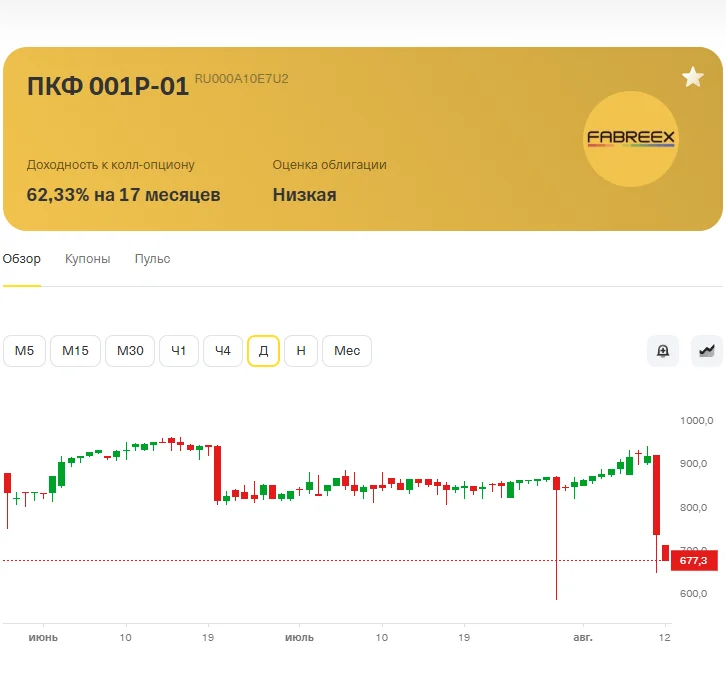This screenshot has width=726, height=684.
Task: Select the Мес monthly timeframe
Action: [x=347, y=351]
